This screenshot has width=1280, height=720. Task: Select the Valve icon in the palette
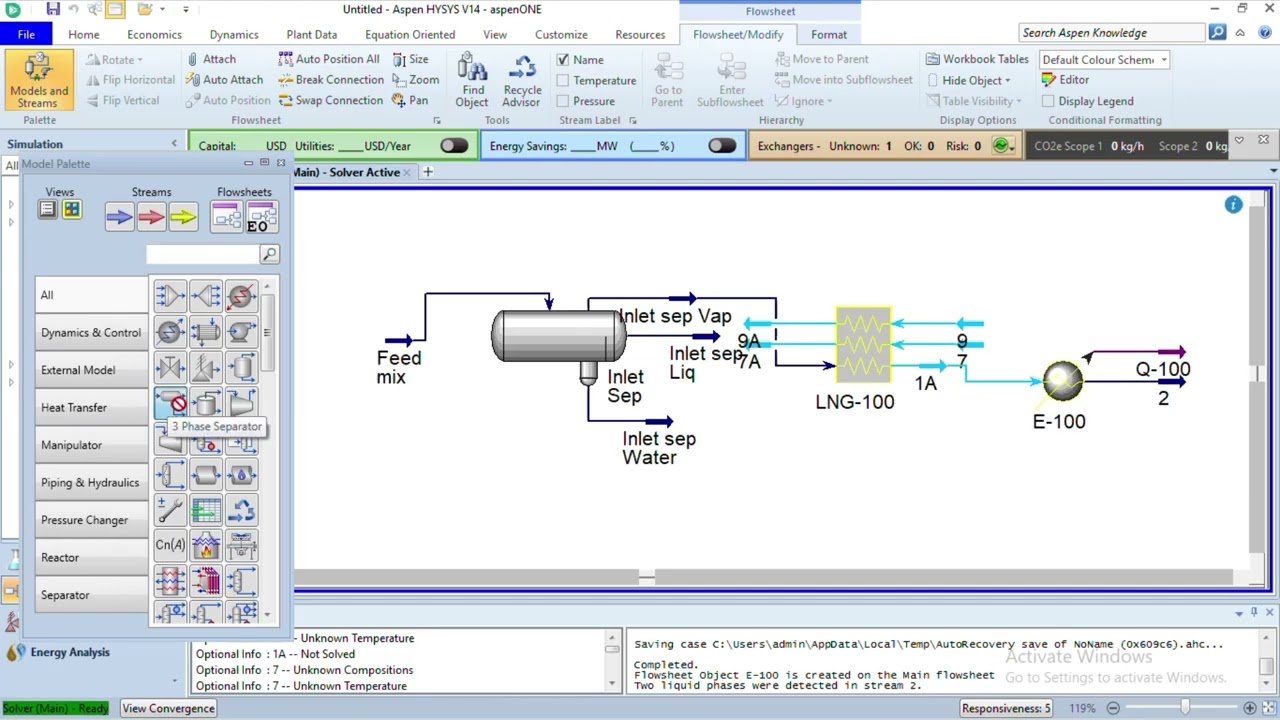(170, 367)
